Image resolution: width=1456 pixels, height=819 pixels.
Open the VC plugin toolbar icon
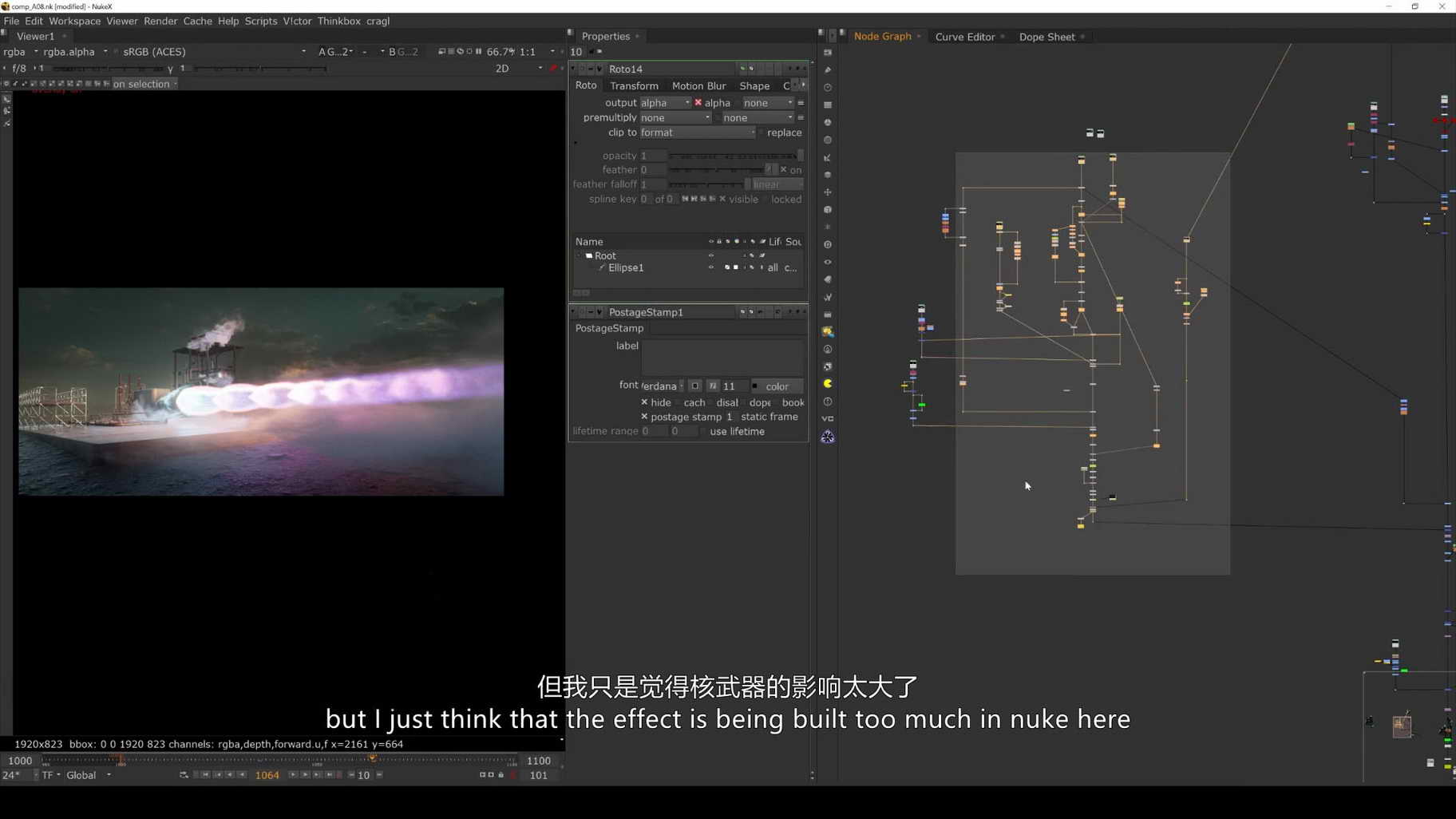click(x=828, y=419)
